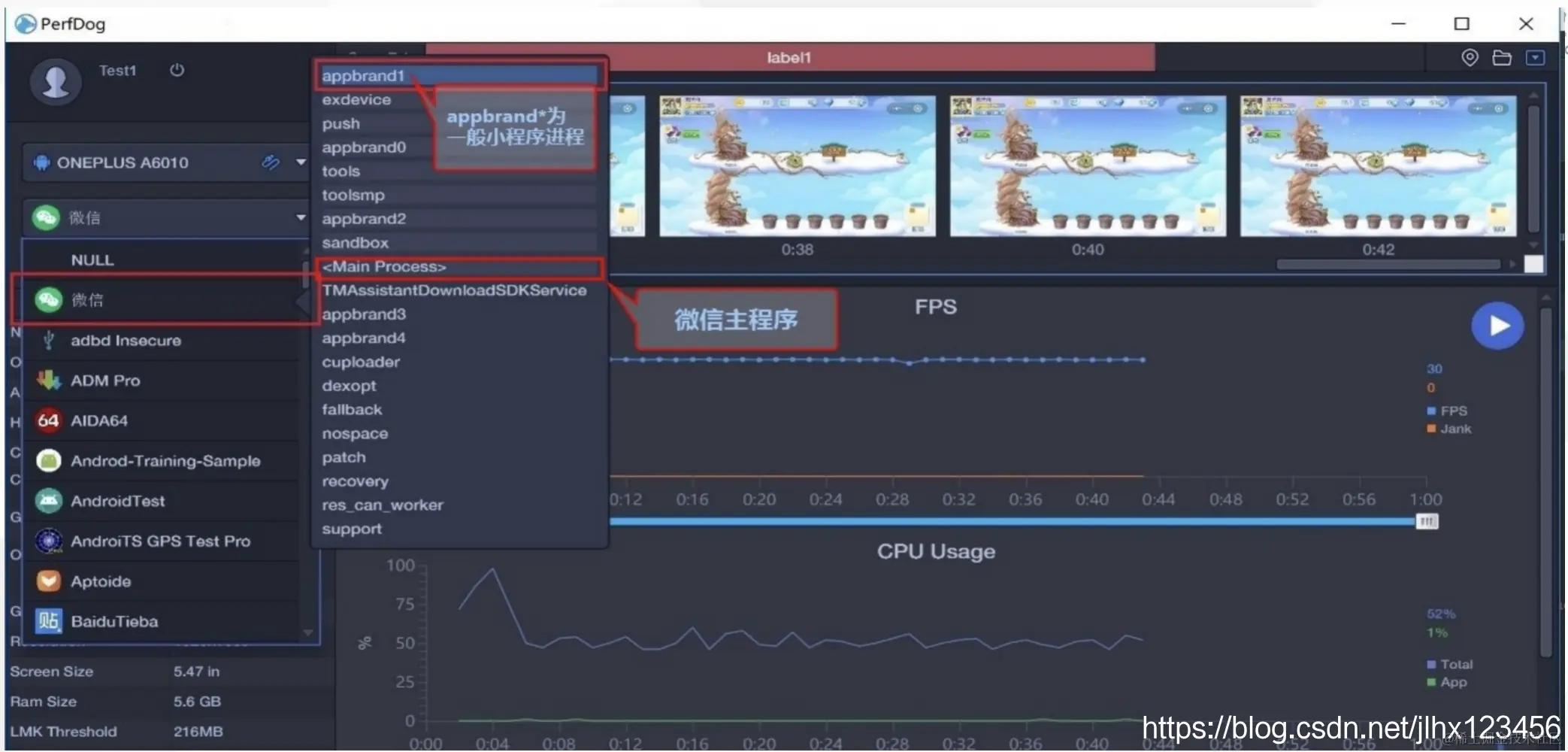Choose support process
This screenshot has width=1568, height=752.
[x=459, y=529]
